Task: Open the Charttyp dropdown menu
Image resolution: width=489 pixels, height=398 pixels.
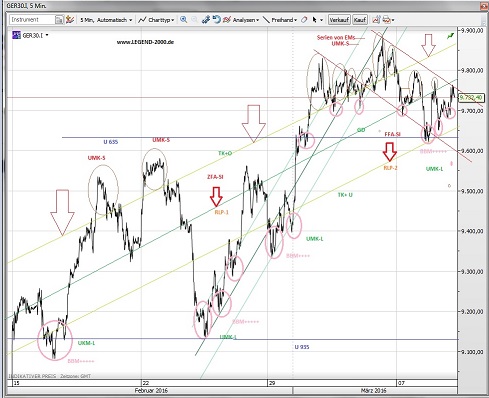Action: [x=156, y=20]
